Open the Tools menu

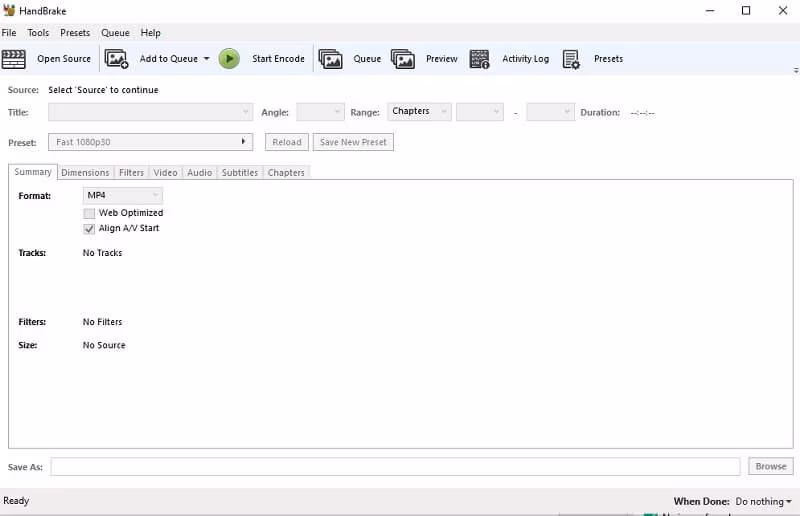[x=38, y=33]
